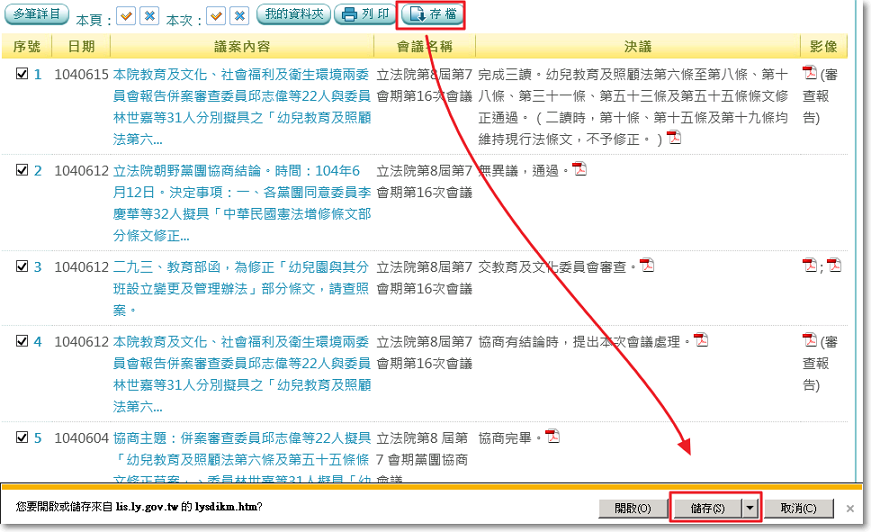Select all on this page (本頁 checkmark icon)
Screen dimensions: 871x532
(x=126, y=16)
